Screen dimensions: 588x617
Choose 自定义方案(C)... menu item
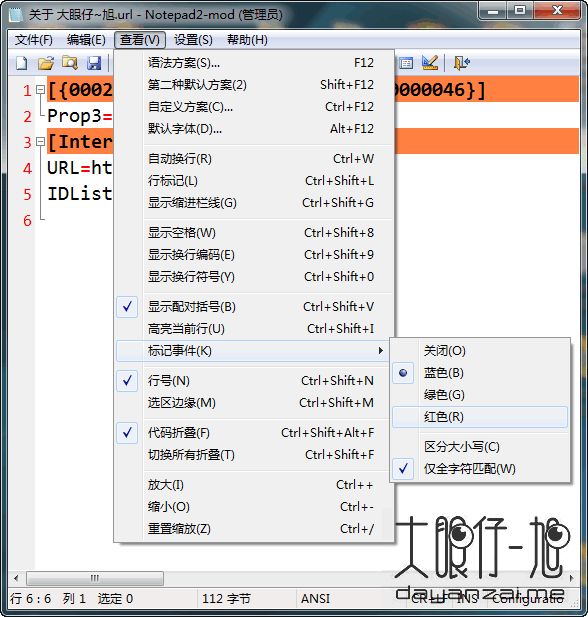[255, 107]
